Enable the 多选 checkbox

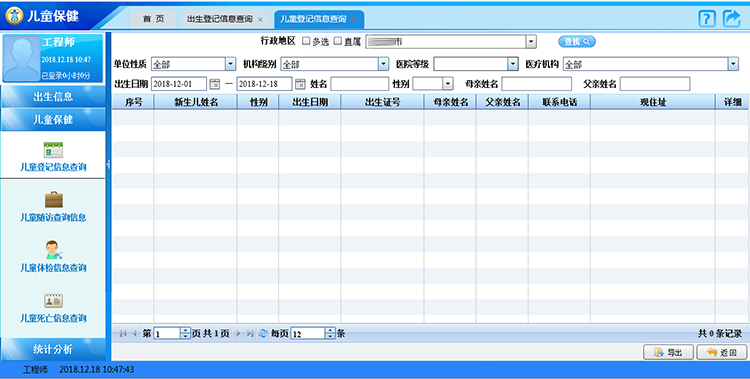(x=306, y=41)
